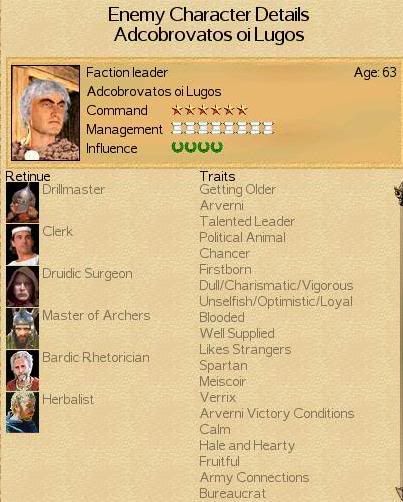The width and height of the screenshot is (403, 502).
Task: Click the Hale and Hearty trait
Action: [x=247, y=445]
